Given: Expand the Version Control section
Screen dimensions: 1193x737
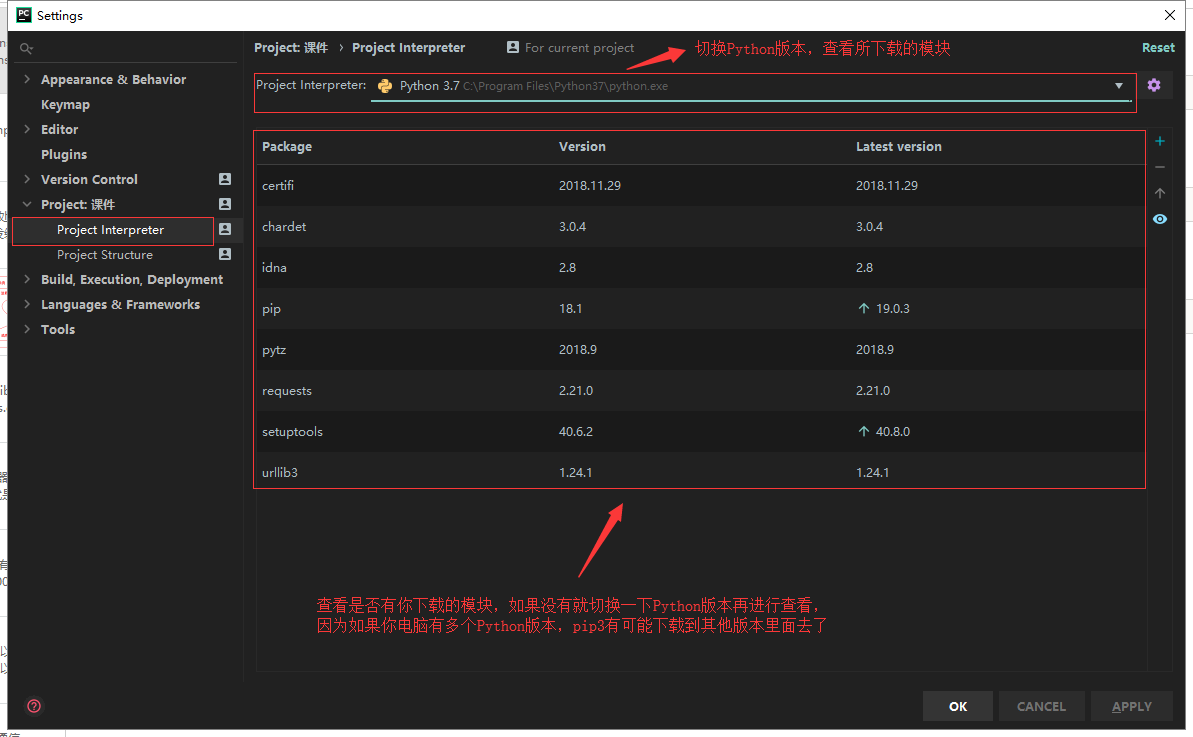Looking at the screenshot, I should click(27, 179).
